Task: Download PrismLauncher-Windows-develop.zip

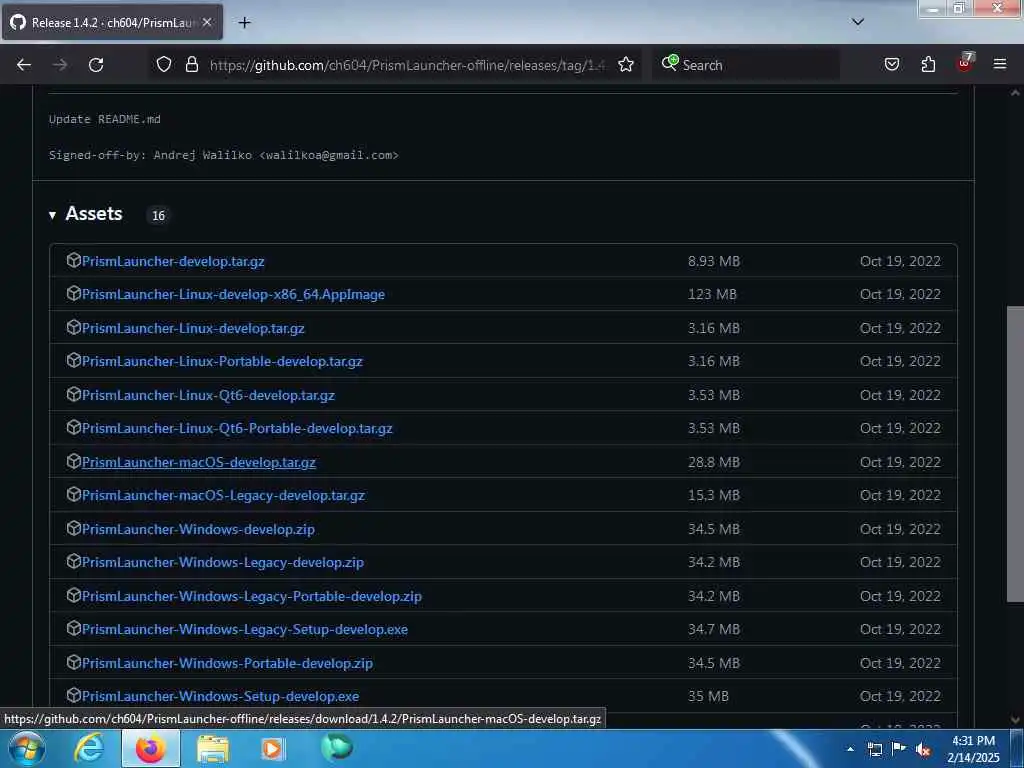Action: tap(199, 529)
